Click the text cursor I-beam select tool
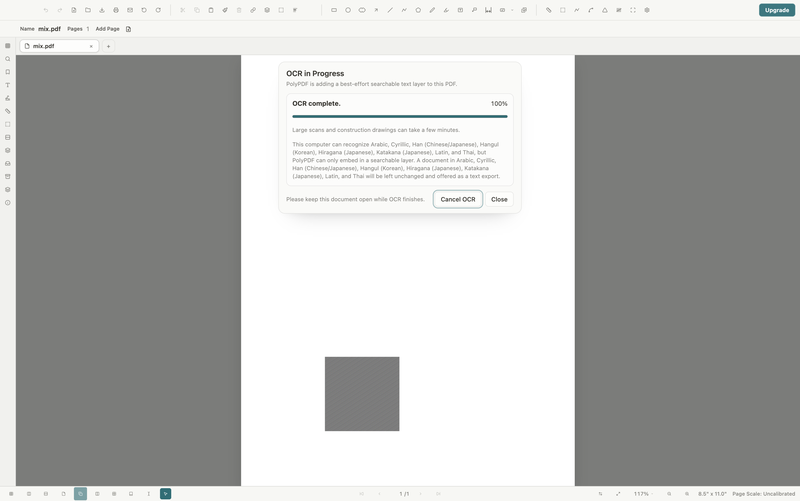The height and width of the screenshot is (501, 800). point(148,494)
